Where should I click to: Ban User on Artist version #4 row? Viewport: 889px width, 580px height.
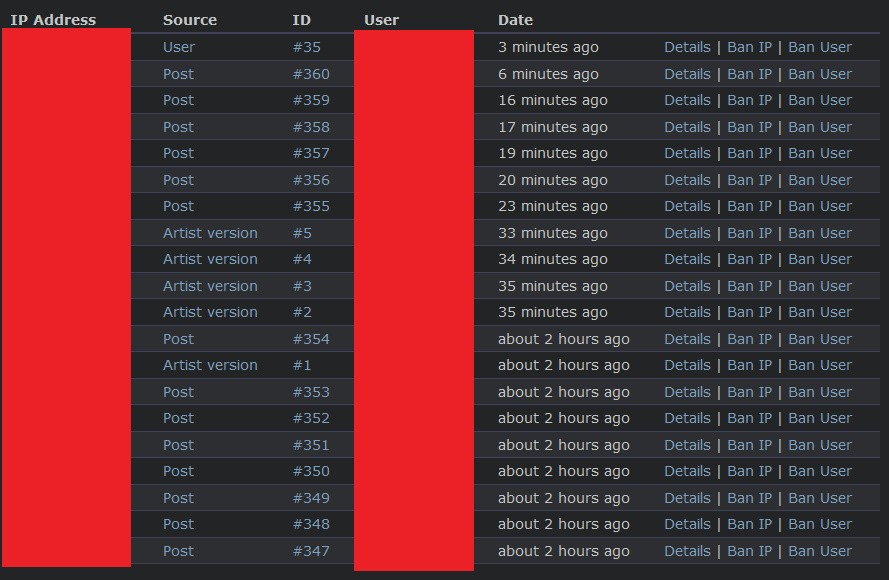pos(820,259)
